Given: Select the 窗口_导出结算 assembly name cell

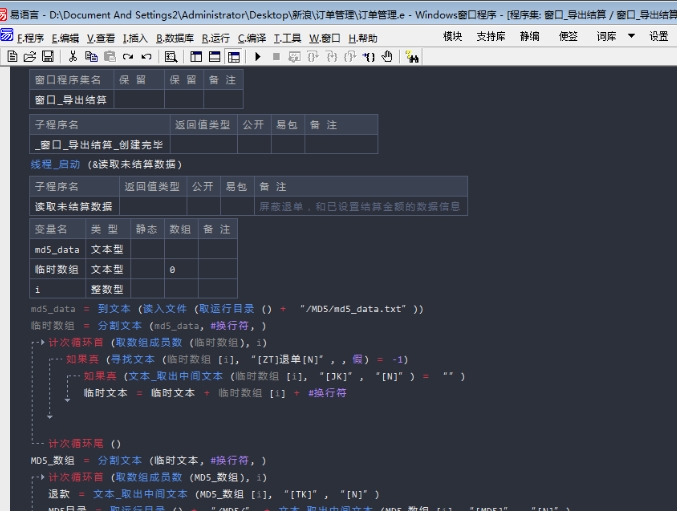Looking at the screenshot, I should [72, 100].
